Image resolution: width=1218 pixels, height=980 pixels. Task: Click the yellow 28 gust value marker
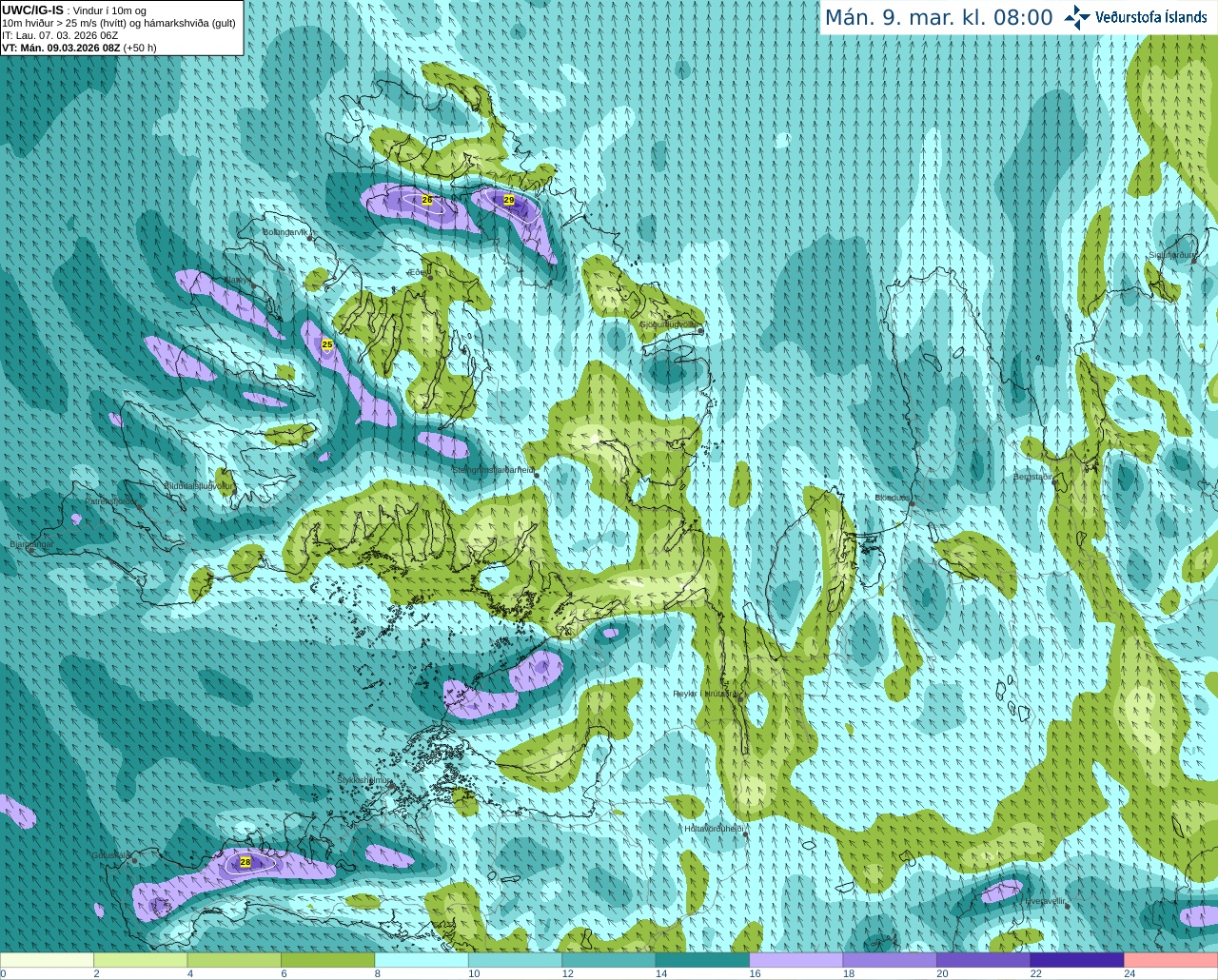coord(246,862)
